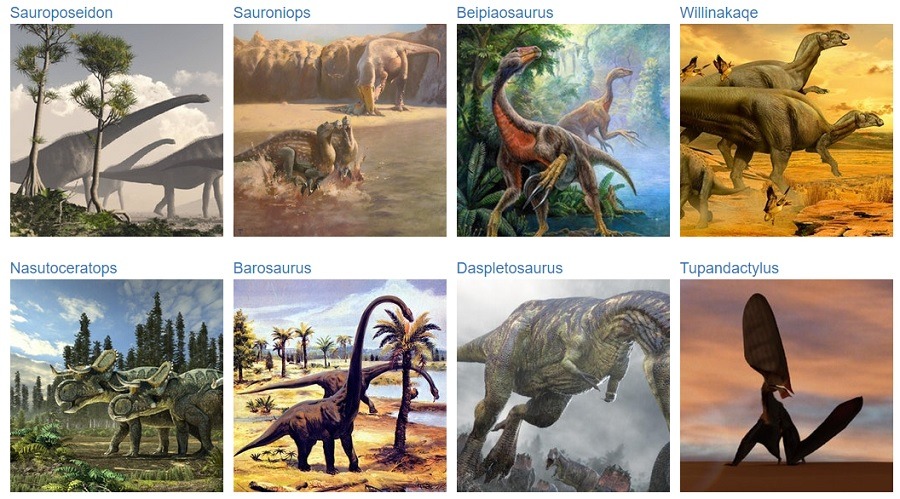
Task: Select the Willinakaqe herd image
Action: coord(786,130)
